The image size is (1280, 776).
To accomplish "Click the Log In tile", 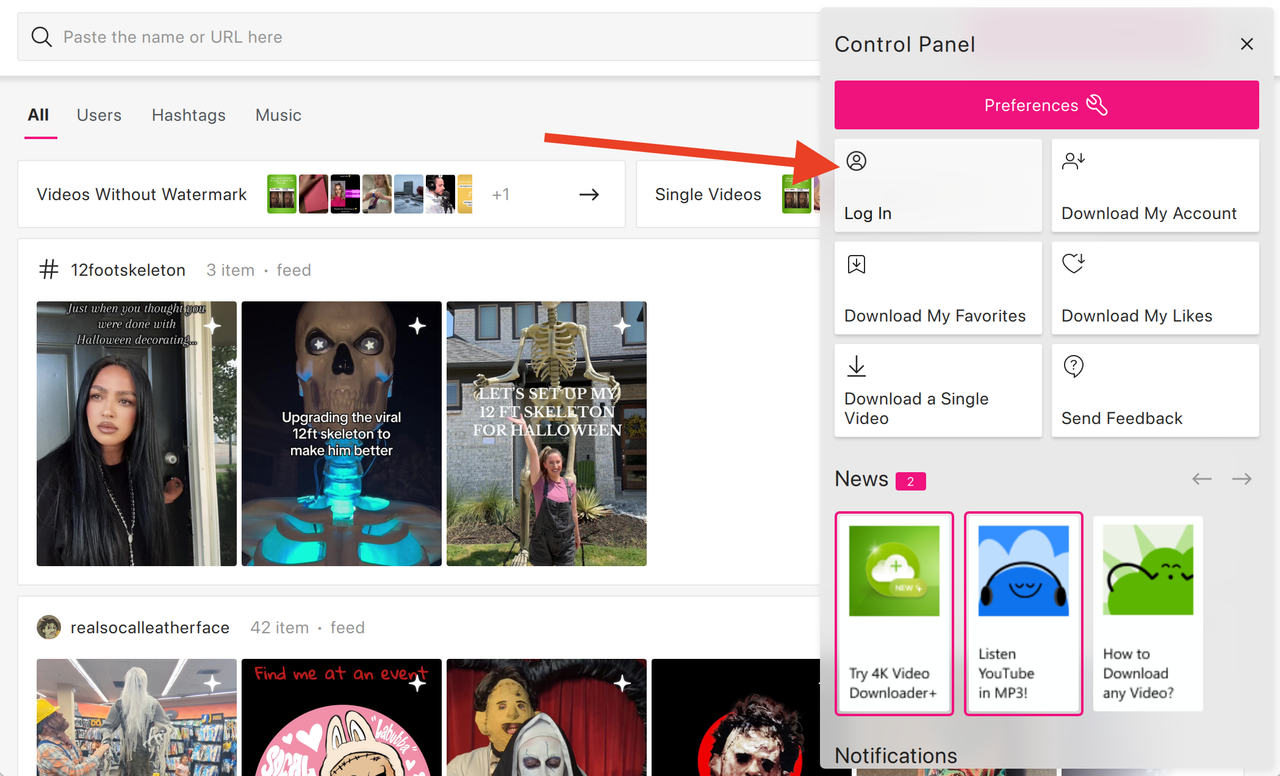I will coord(938,185).
